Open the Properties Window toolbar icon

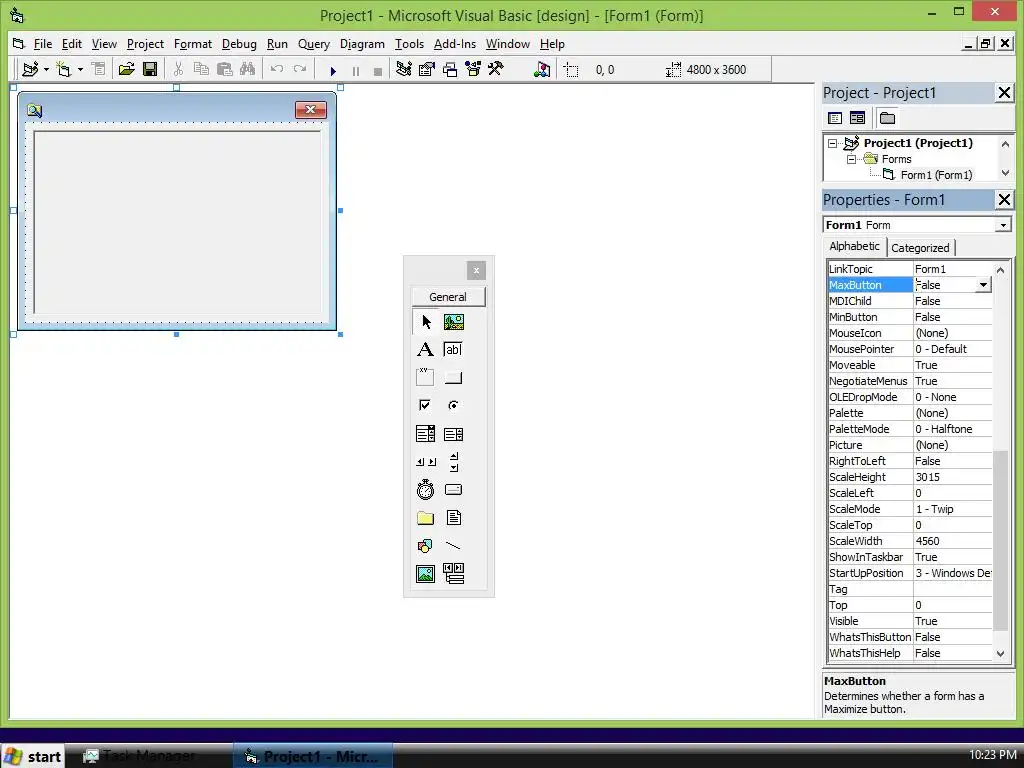[x=427, y=69]
